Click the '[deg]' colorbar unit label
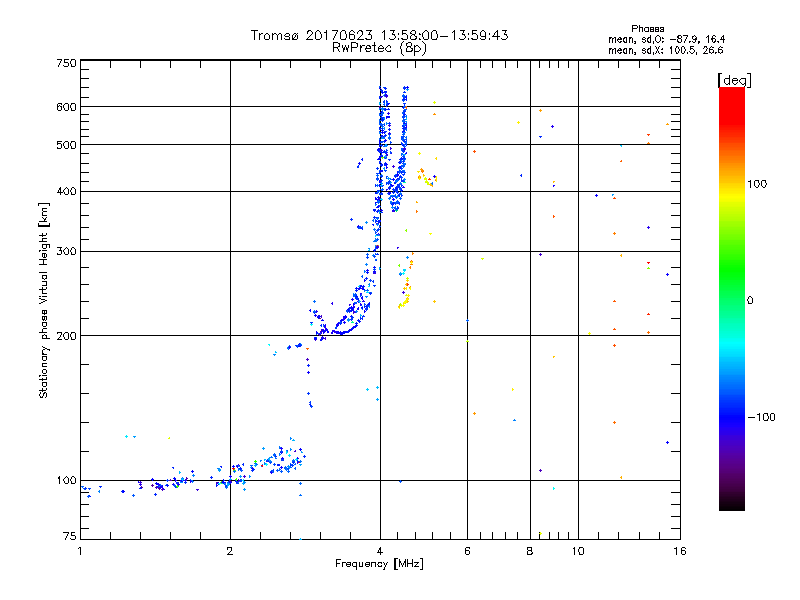The height and width of the screenshot is (600, 800). pyautogui.click(x=734, y=80)
